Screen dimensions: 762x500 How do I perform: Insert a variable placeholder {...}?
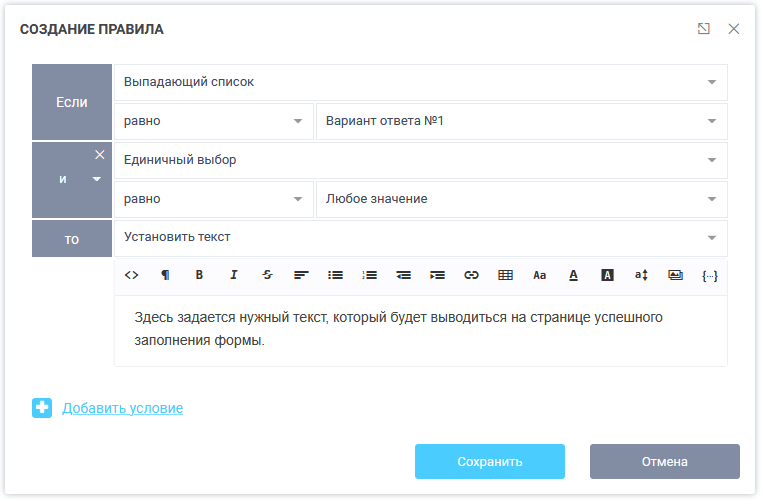coord(710,276)
